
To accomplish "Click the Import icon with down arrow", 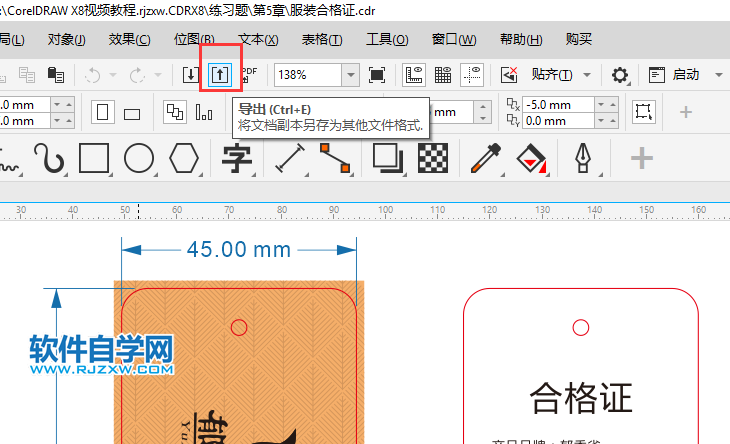I will tap(191, 75).
